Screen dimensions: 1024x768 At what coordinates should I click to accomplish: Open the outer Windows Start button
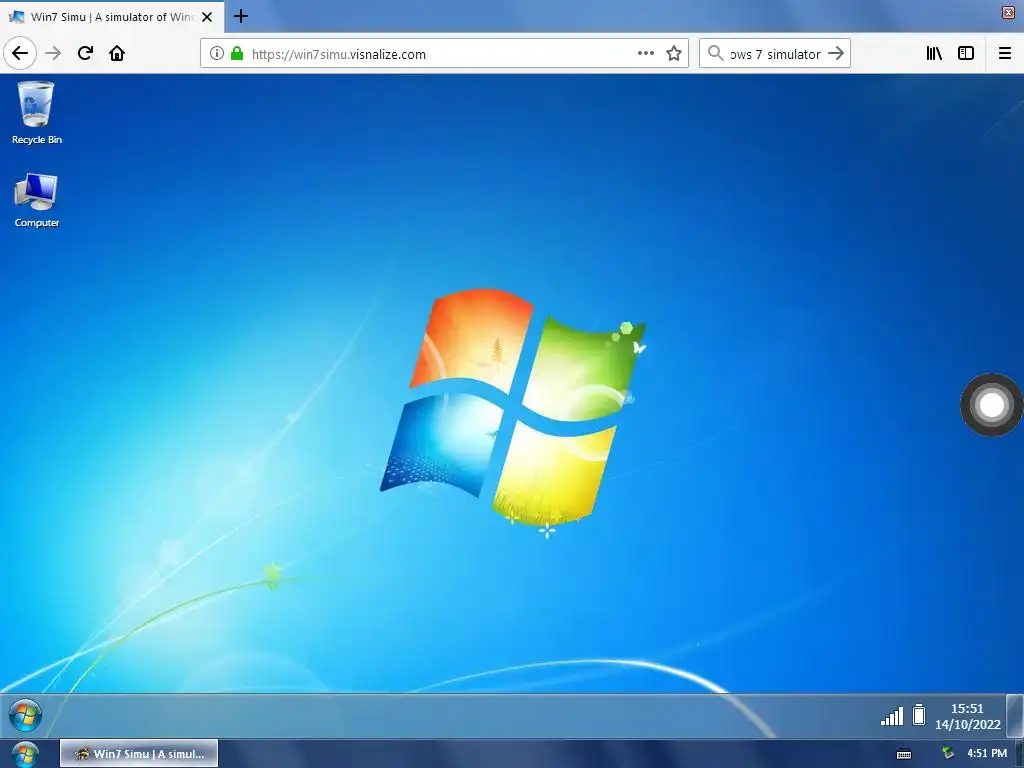click(25, 755)
